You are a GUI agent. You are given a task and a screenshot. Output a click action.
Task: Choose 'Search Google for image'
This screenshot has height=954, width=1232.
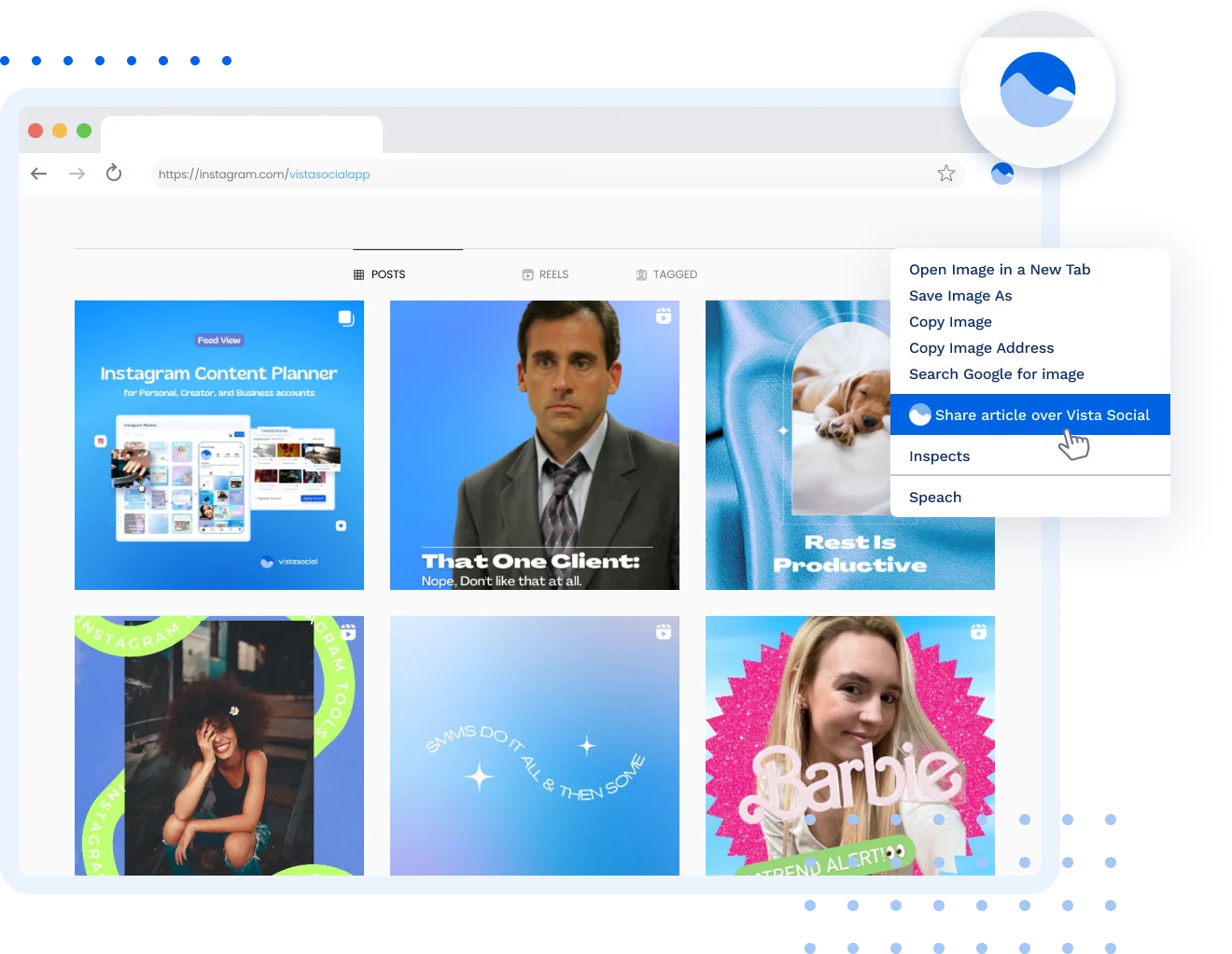[996, 373]
